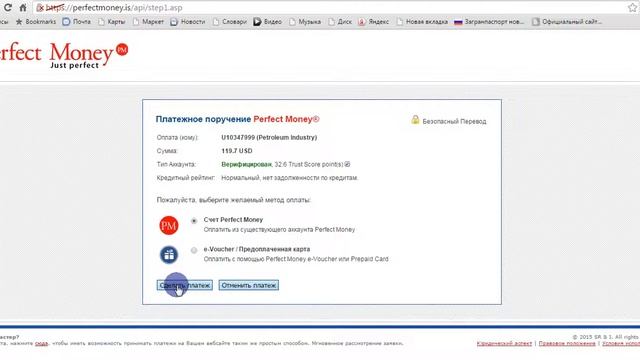
Task: Open the Словари bookmark
Action: (x=229, y=22)
